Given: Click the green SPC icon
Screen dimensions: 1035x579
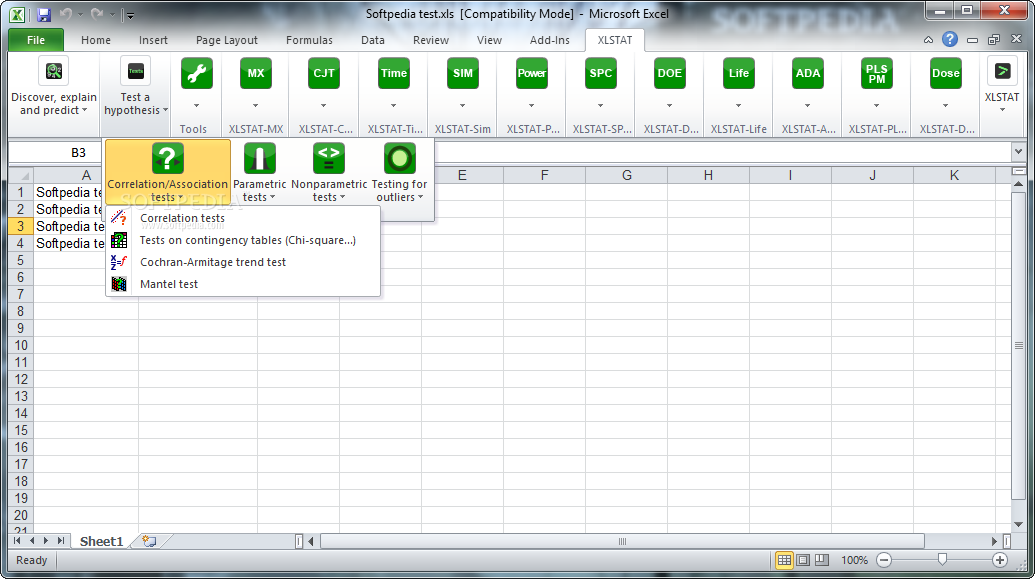Looking at the screenshot, I should point(601,73).
